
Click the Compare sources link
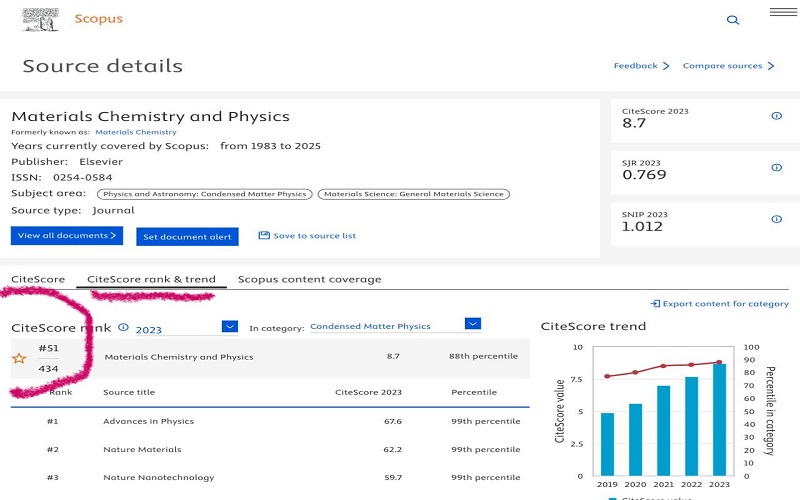pyautogui.click(x=728, y=66)
